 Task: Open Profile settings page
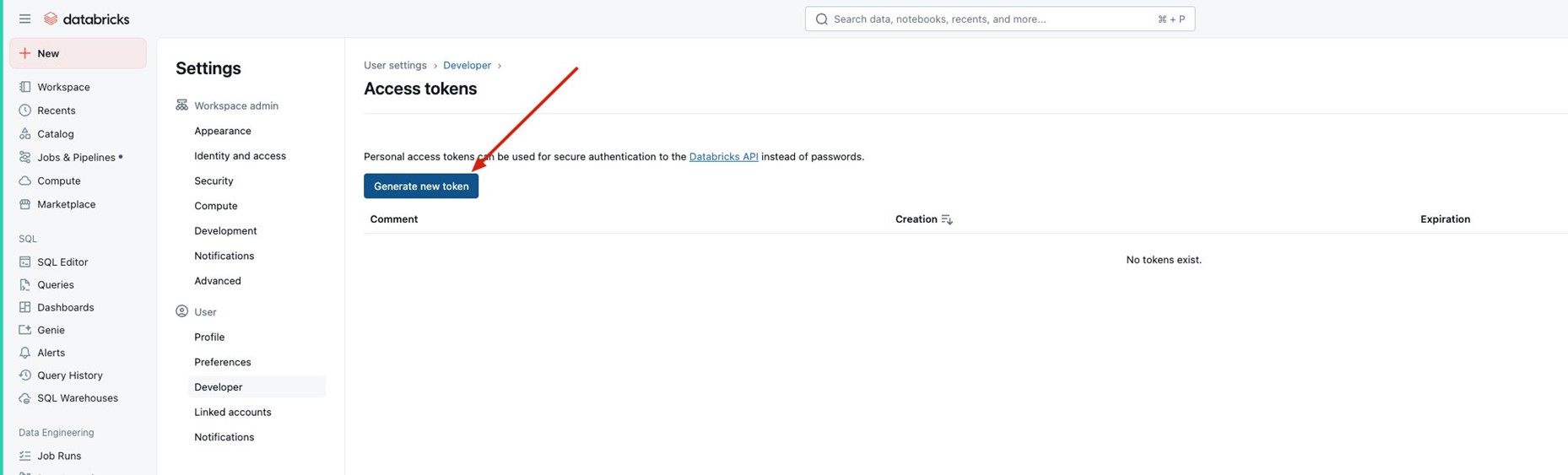click(x=209, y=337)
